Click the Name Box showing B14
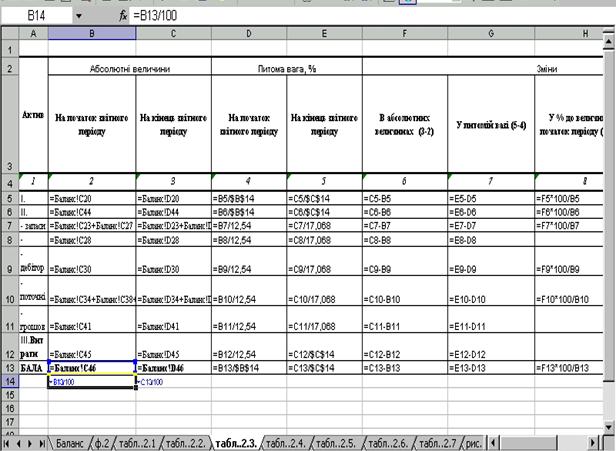This screenshot has width=616, height=451. click(38, 17)
